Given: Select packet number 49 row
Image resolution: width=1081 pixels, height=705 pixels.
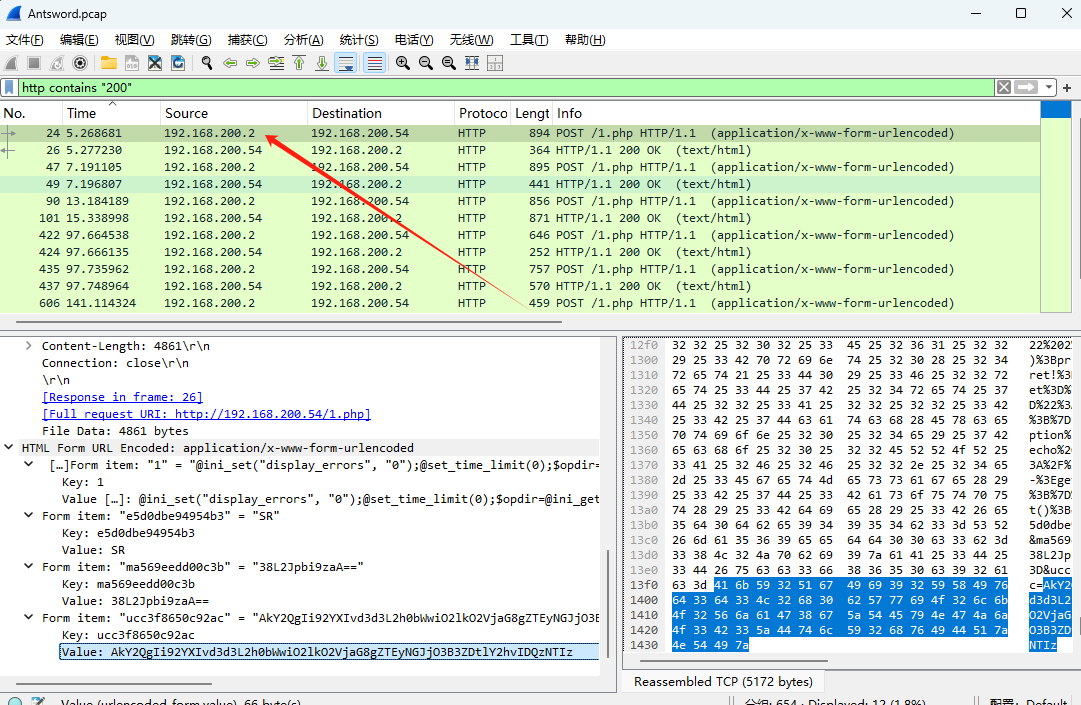Looking at the screenshot, I should tap(520, 184).
